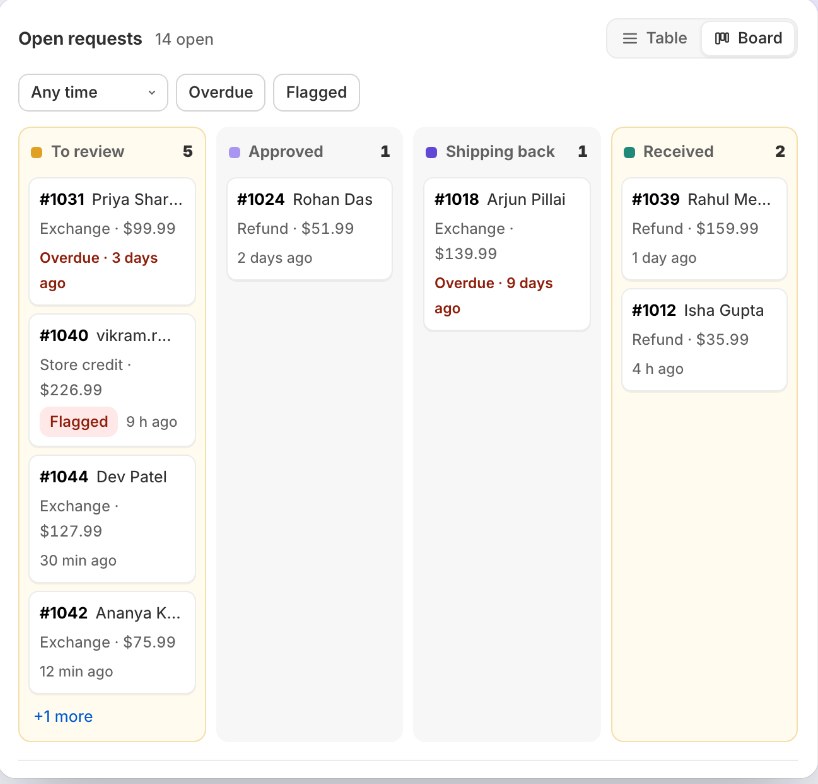The height and width of the screenshot is (784, 818).
Task: Click the 2 days ago timestamp
Action: [x=275, y=258]
